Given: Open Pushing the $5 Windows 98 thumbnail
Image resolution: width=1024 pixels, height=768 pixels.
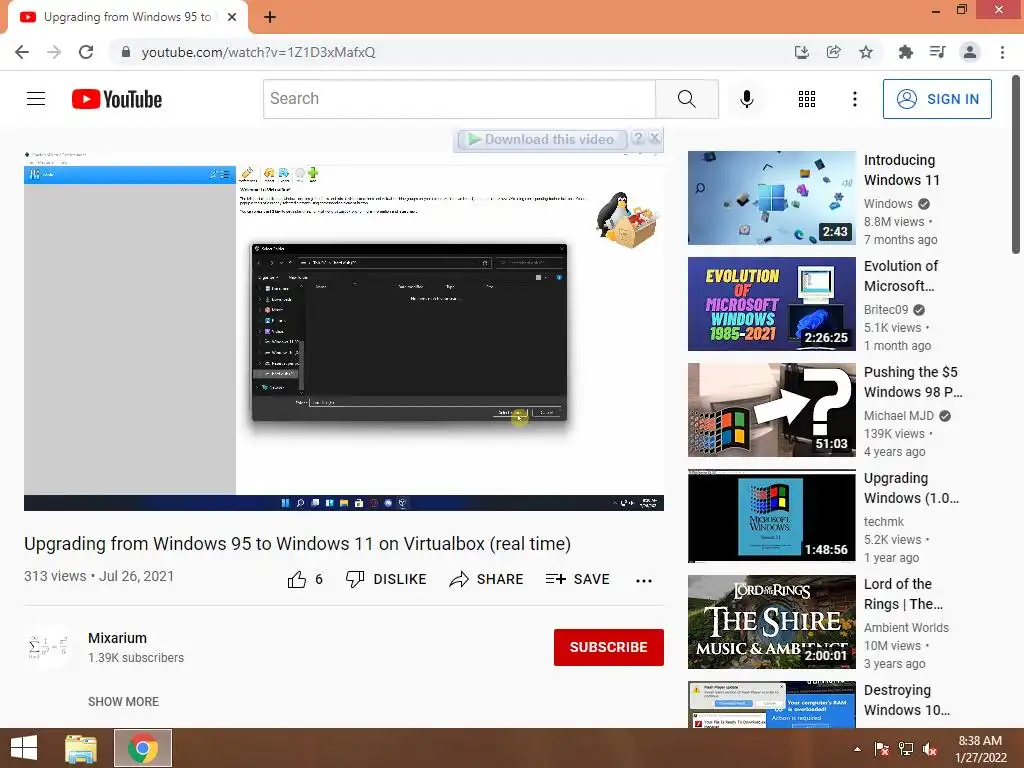Looking at the screenshot, I should coord(771,409).
